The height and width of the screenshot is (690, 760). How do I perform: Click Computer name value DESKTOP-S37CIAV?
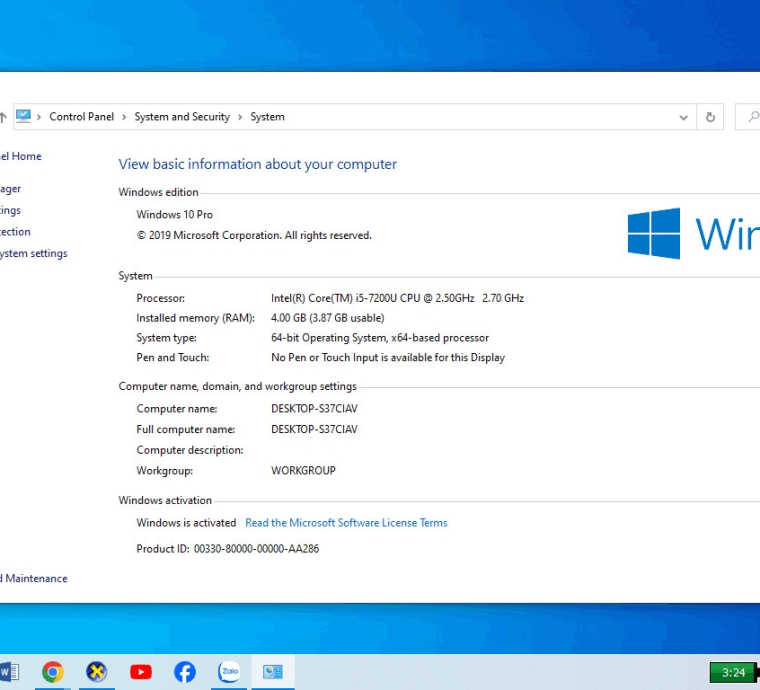coord(314,409)
